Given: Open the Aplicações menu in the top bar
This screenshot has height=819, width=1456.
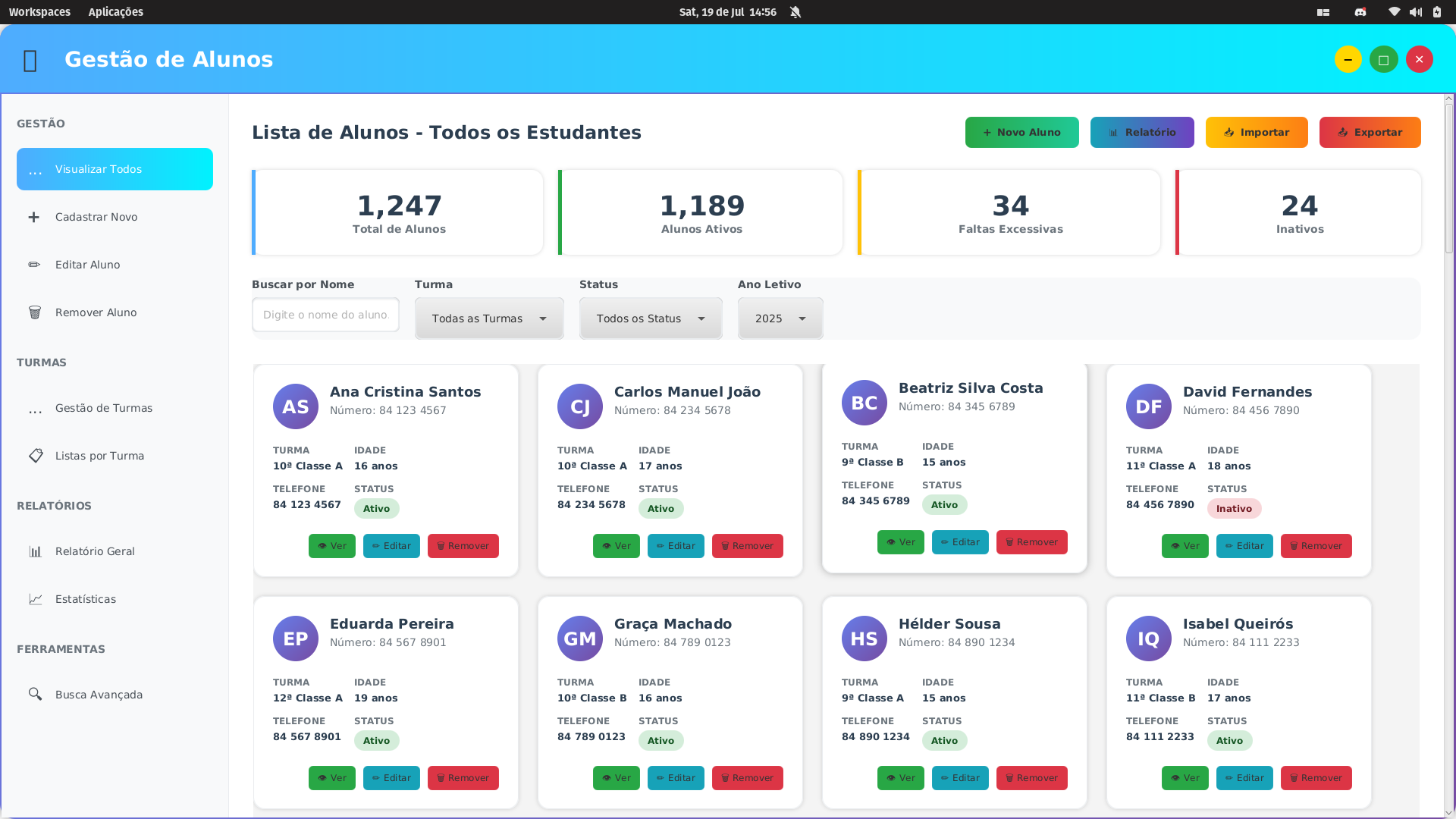Looking at the screenshot, I should 115,12.
